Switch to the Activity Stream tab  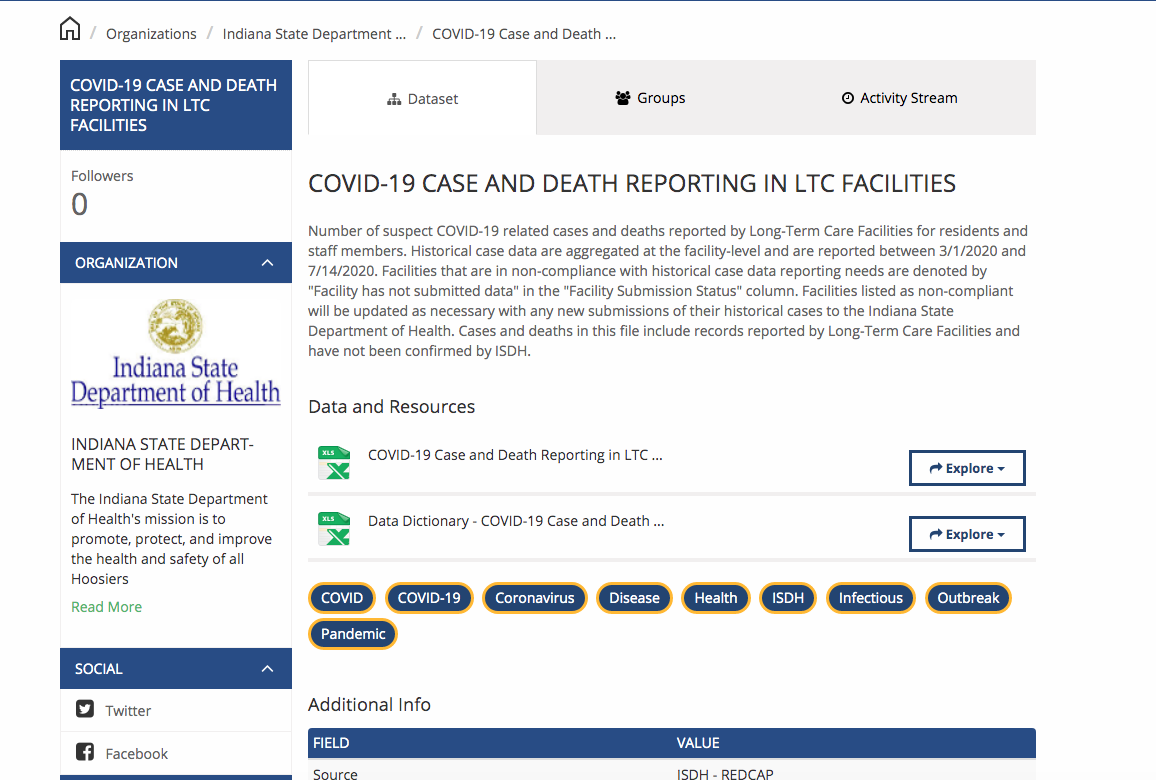tap(899, 98)
